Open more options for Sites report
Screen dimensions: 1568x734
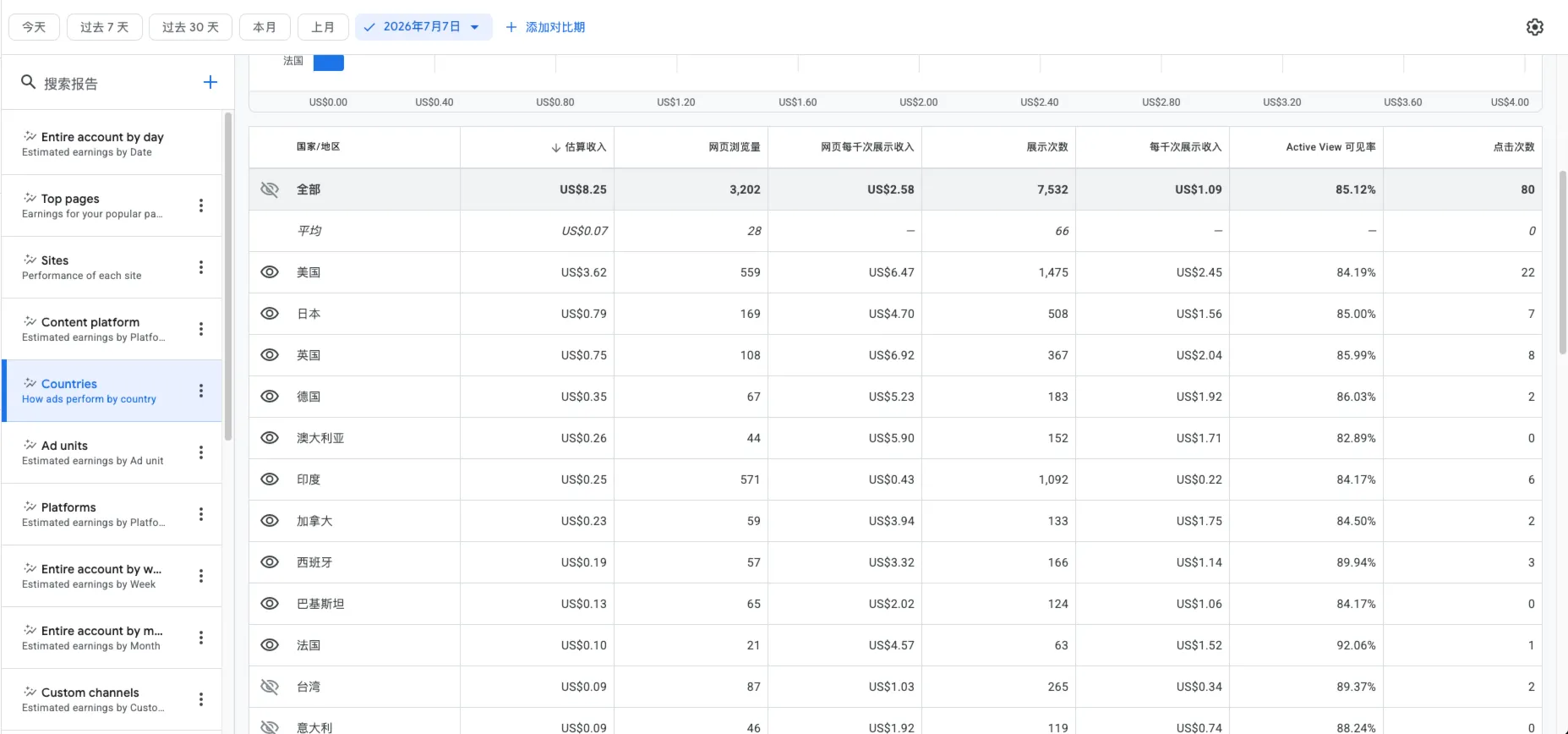click(x=201, y=267)
